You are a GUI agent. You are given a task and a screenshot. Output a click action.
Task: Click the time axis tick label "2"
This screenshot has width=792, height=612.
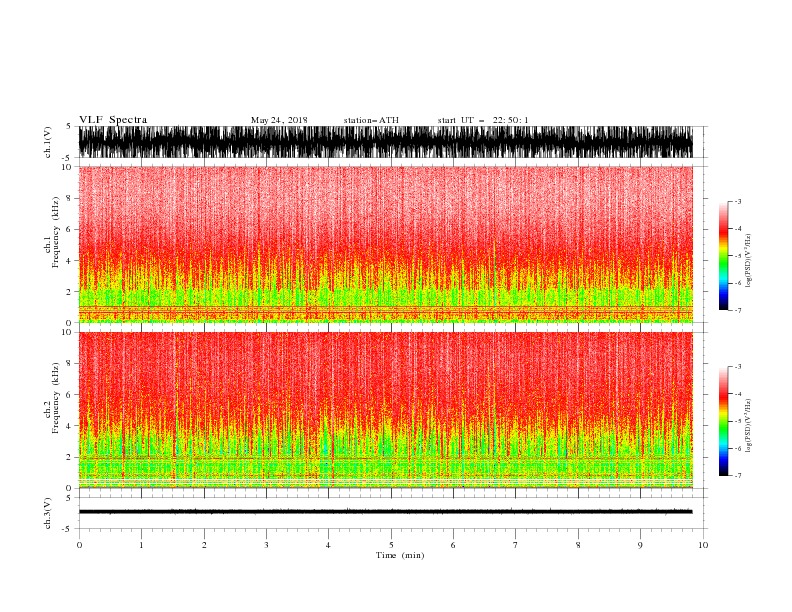(204, 545)
